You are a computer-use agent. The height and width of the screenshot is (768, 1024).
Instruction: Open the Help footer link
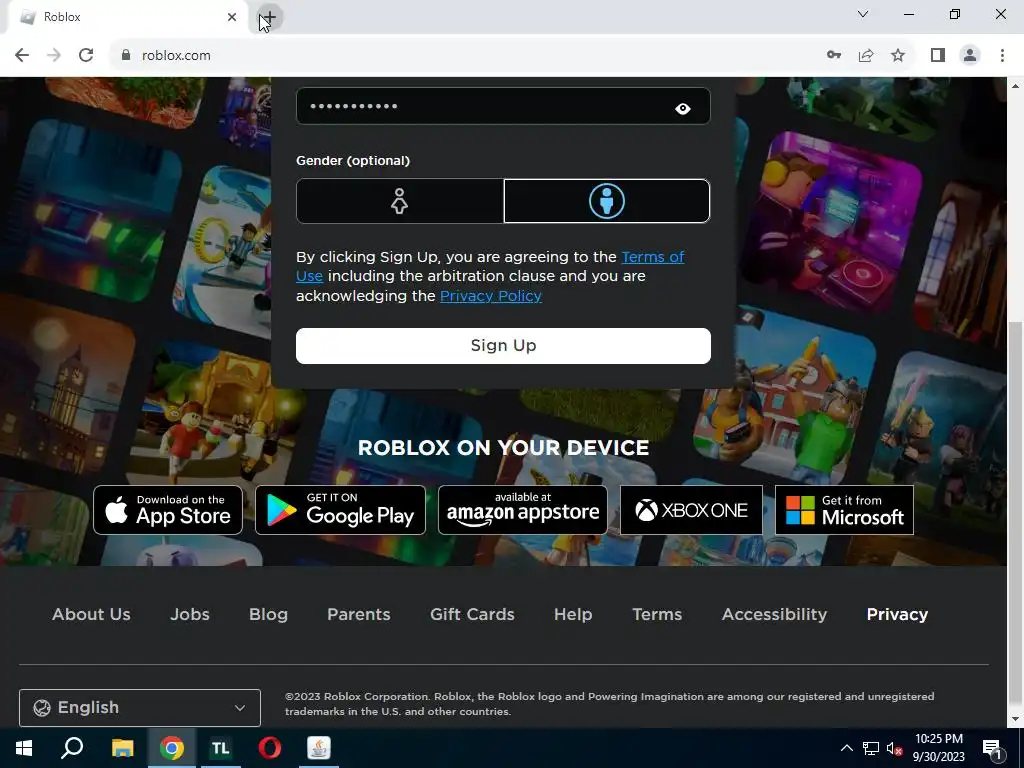[573, 614]
